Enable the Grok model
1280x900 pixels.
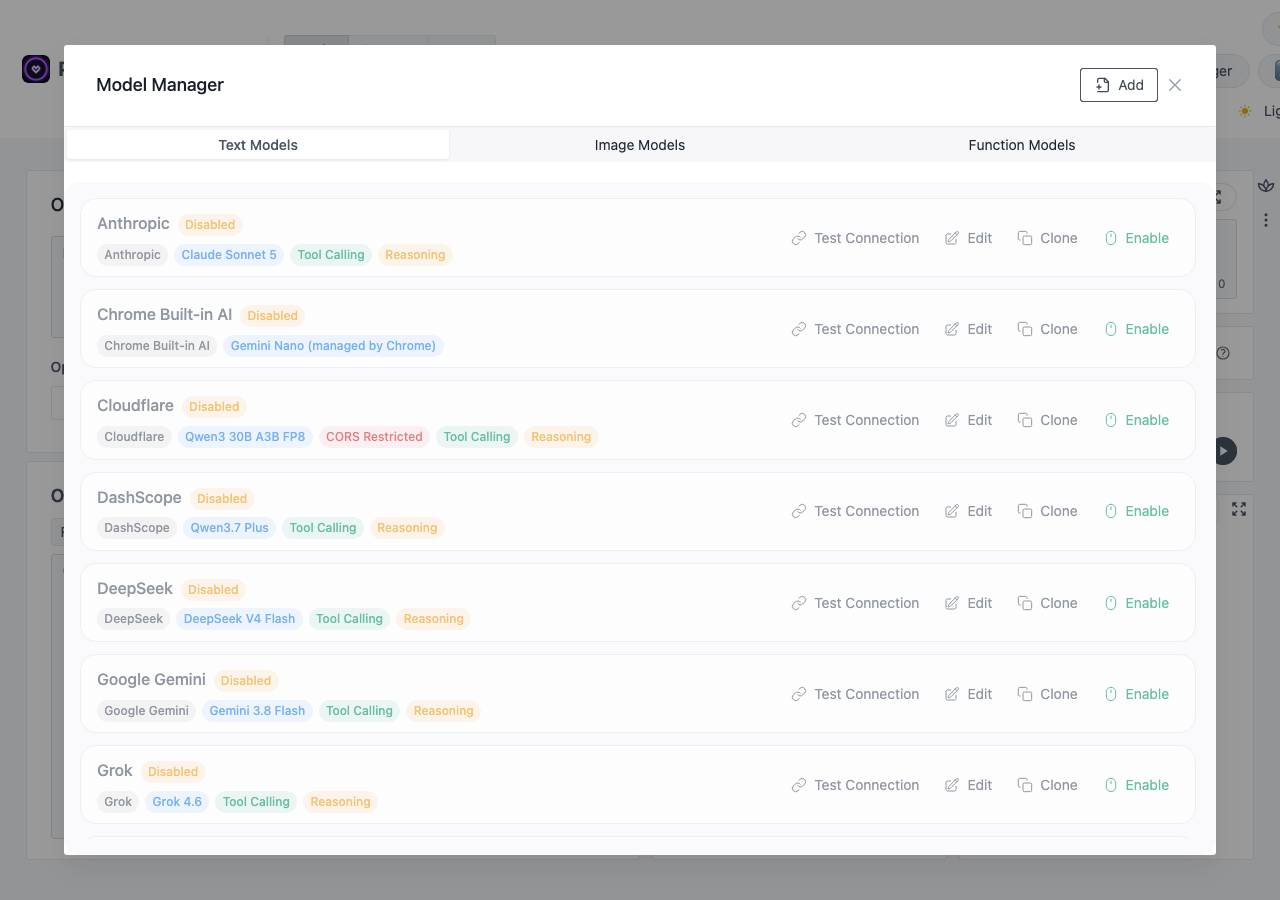(1137, 785)
